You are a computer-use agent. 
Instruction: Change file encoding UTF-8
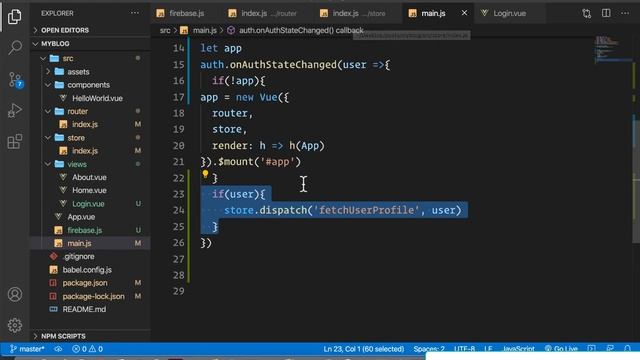click(x=464, y=349)
